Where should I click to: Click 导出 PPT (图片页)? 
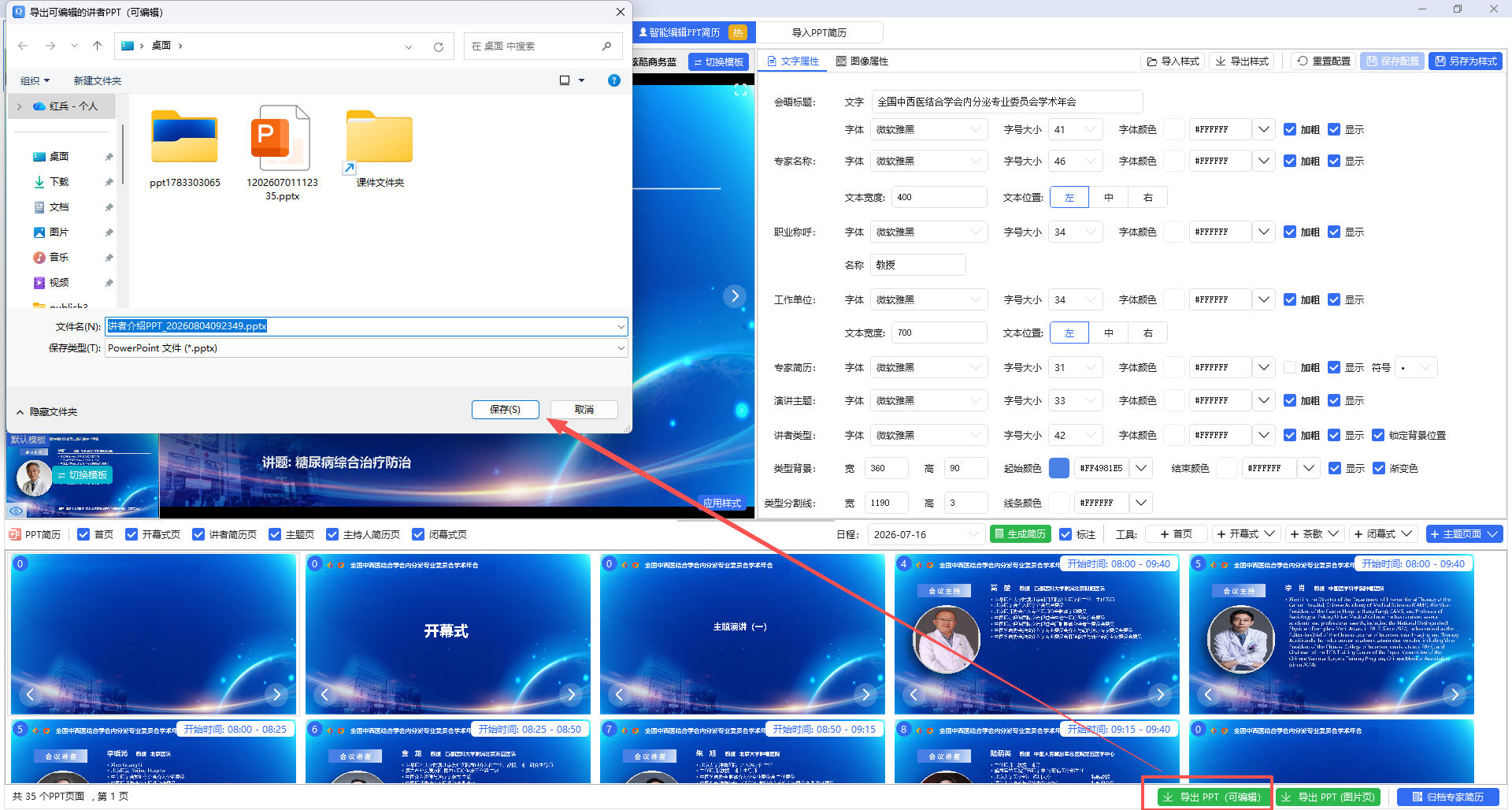(1329, 797)
